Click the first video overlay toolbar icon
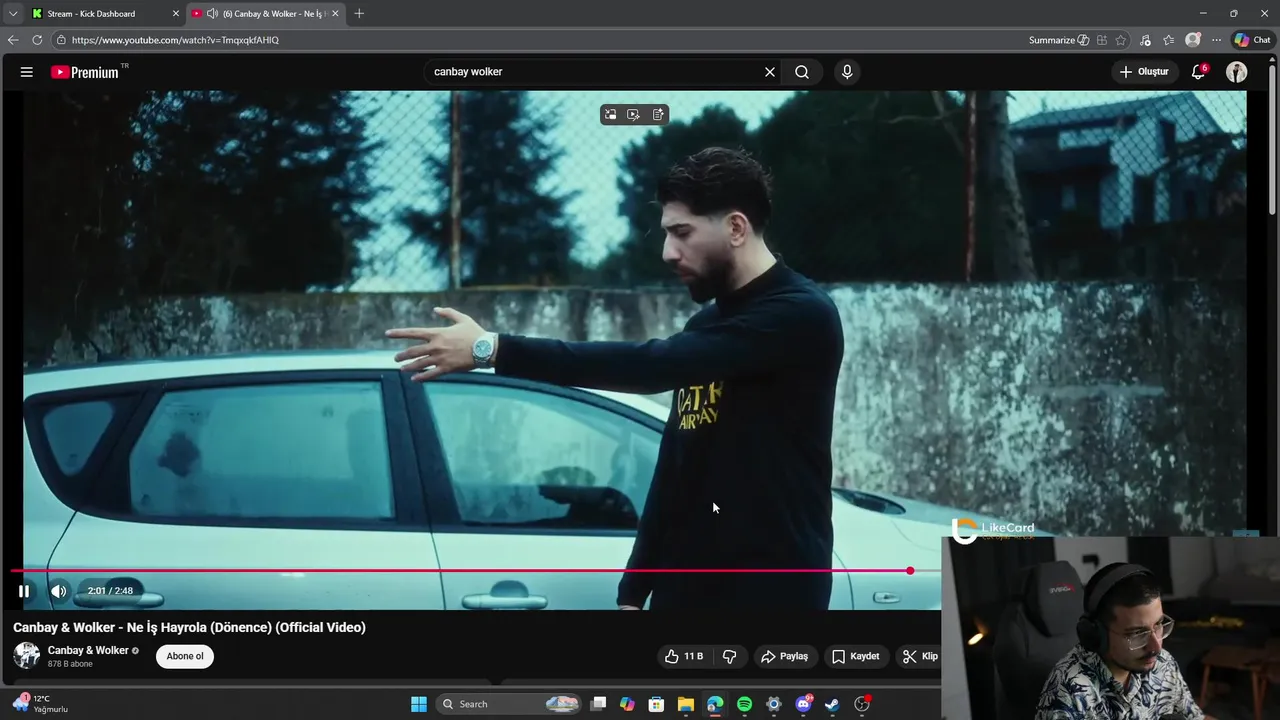 pos(611,115)
